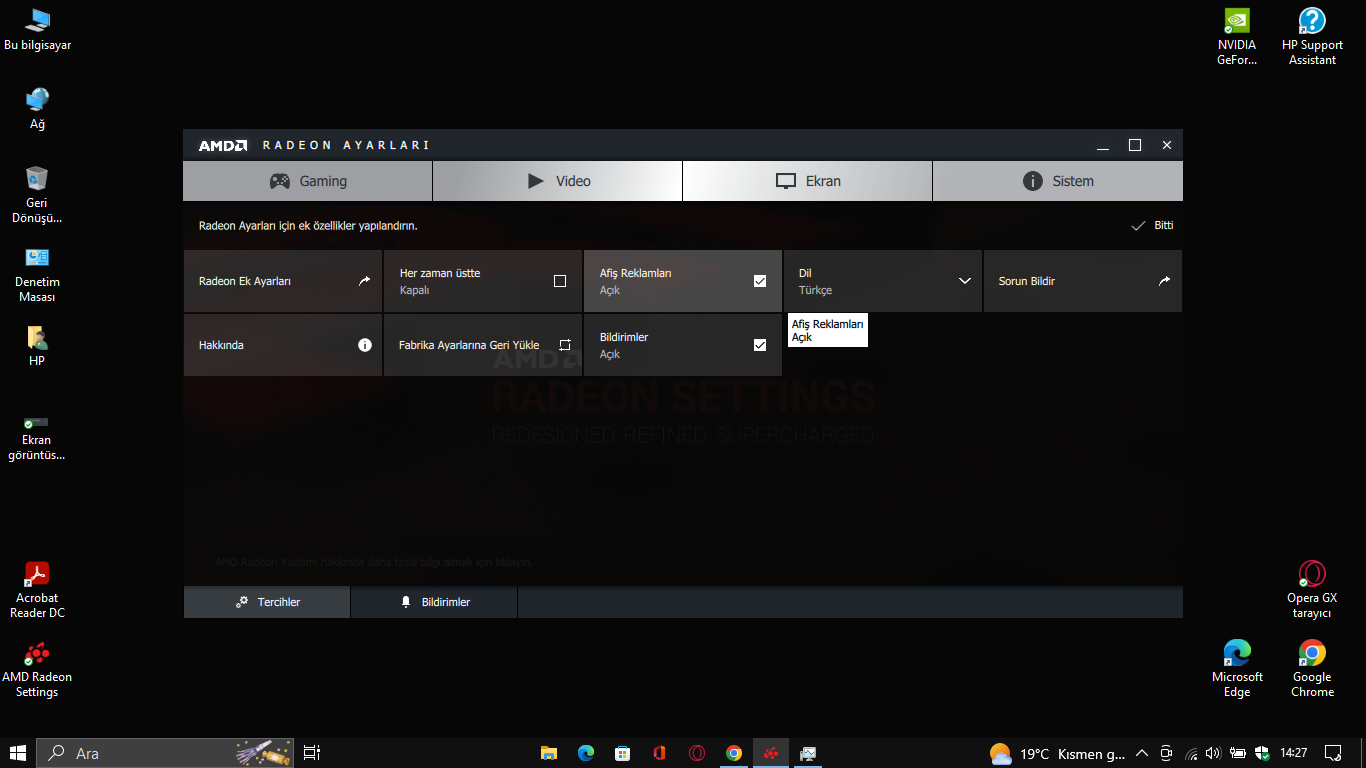The width and height of the screenshot is (1366, 768).
Task: Click the gears icon in Tercihler tab
Action: [242, 602]
